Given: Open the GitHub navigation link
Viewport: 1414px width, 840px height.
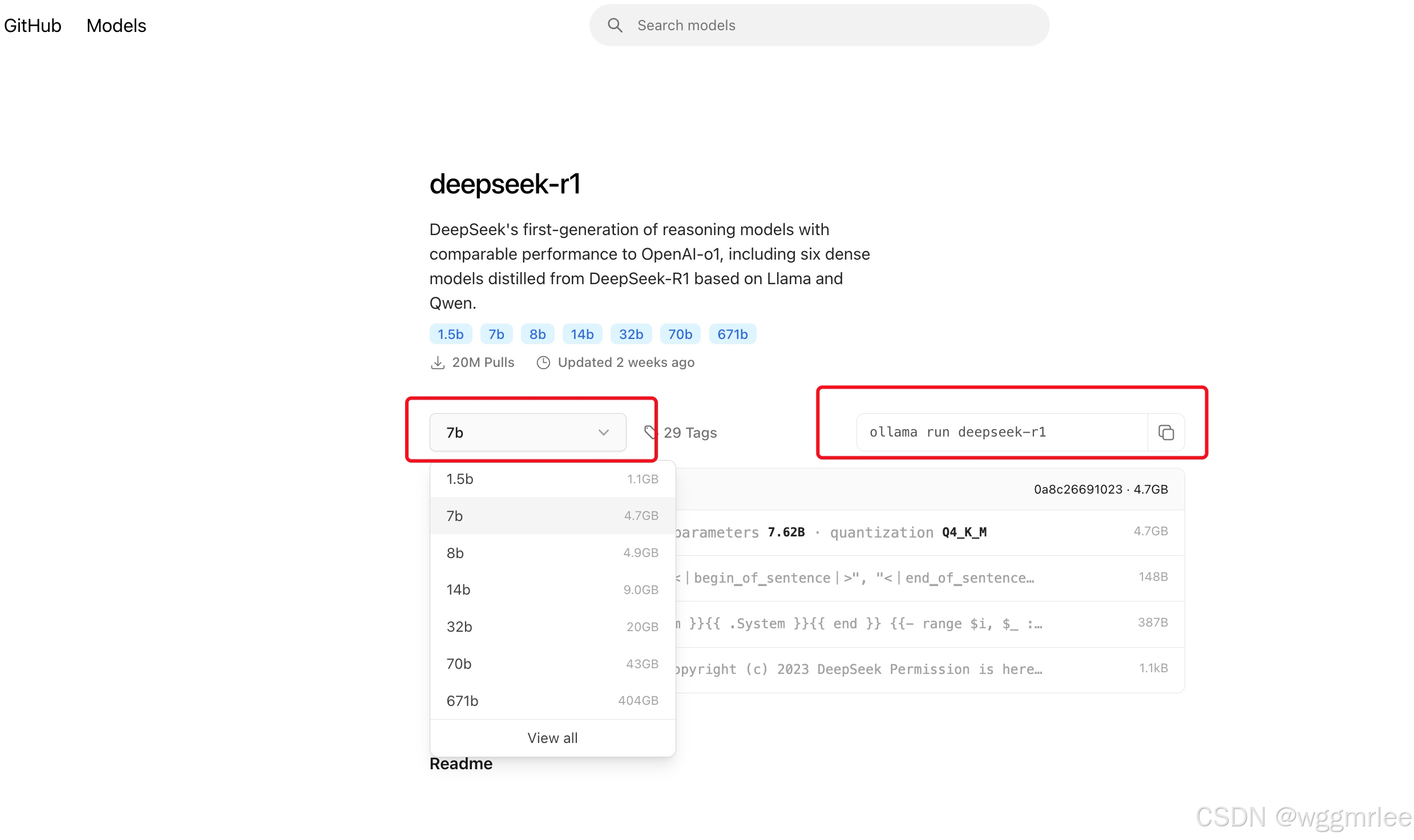Looking at the screenshot, I should 33,26.
